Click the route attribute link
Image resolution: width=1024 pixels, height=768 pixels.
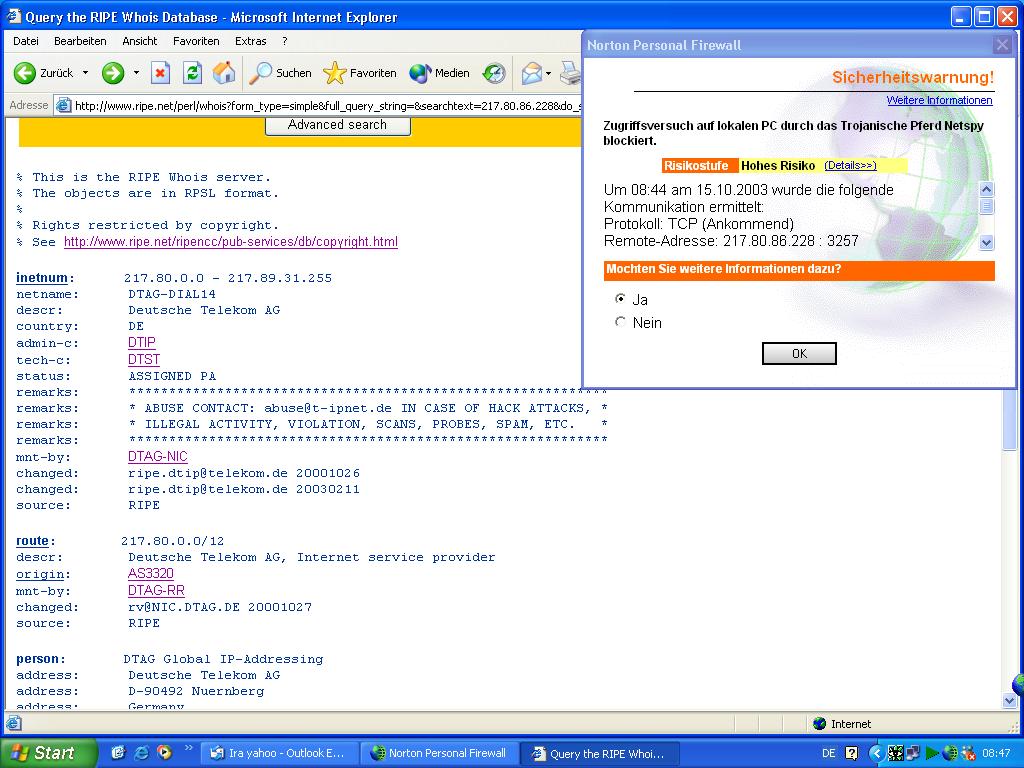coord(32,541)
